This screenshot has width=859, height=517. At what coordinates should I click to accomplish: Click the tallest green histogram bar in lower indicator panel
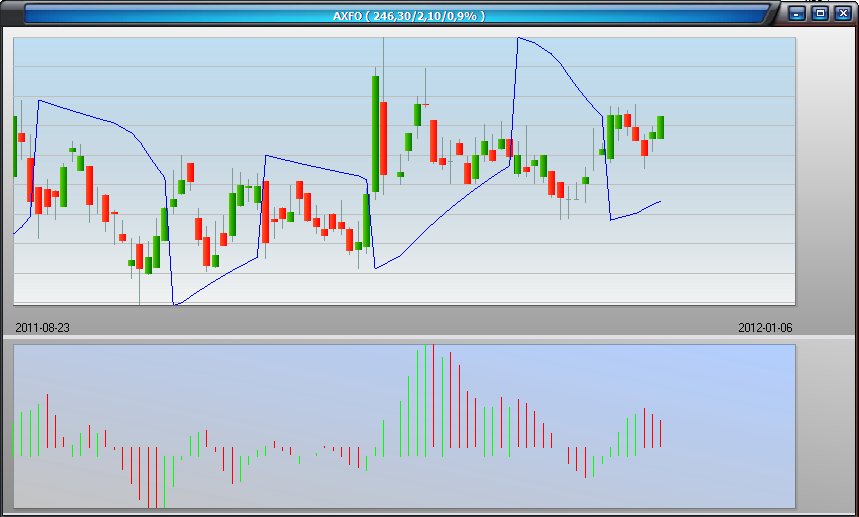(x=425, y=400)
